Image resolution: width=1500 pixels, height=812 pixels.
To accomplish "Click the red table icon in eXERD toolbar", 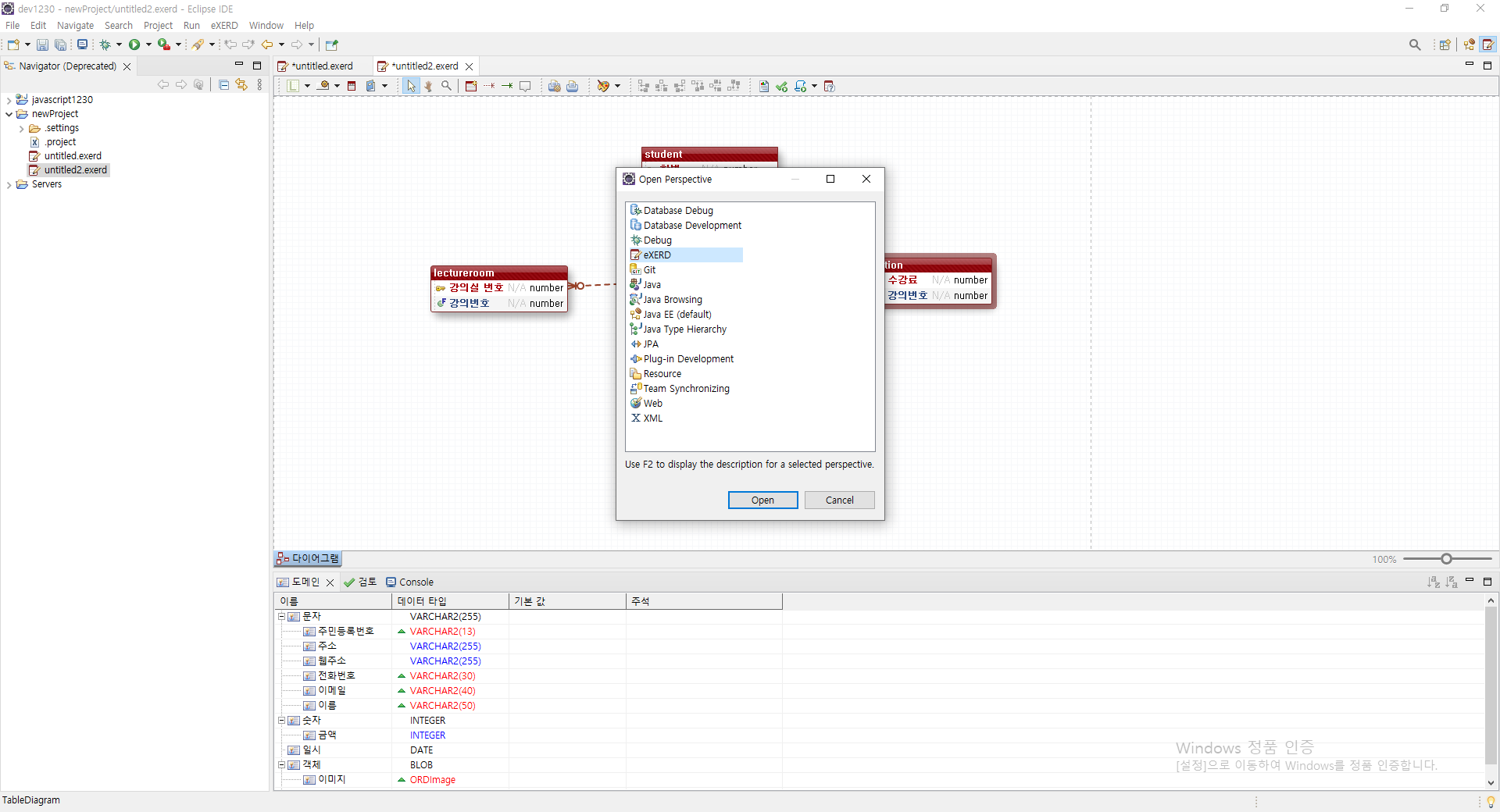I will [352, 86].
